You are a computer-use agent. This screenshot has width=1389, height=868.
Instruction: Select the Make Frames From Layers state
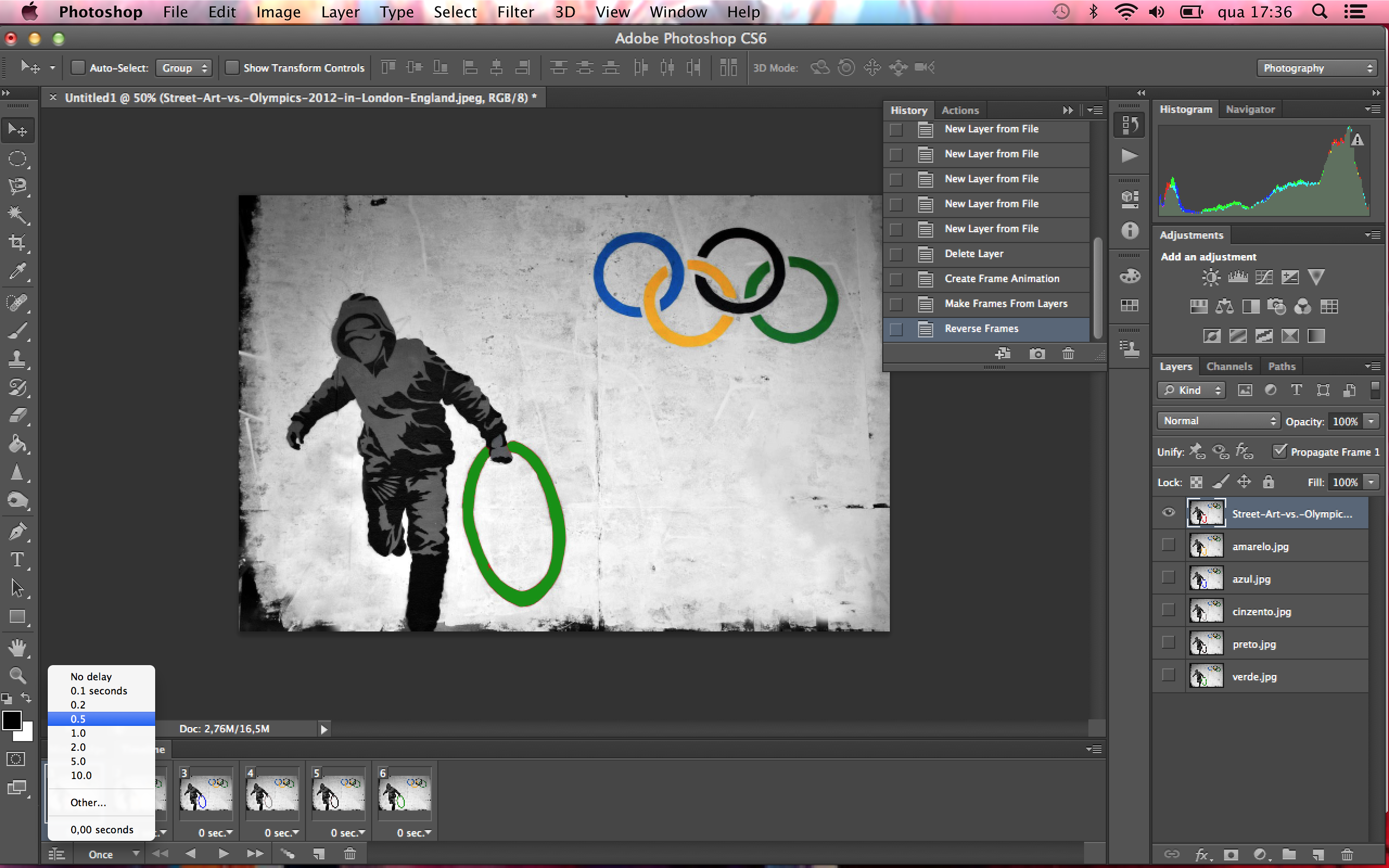986,304
